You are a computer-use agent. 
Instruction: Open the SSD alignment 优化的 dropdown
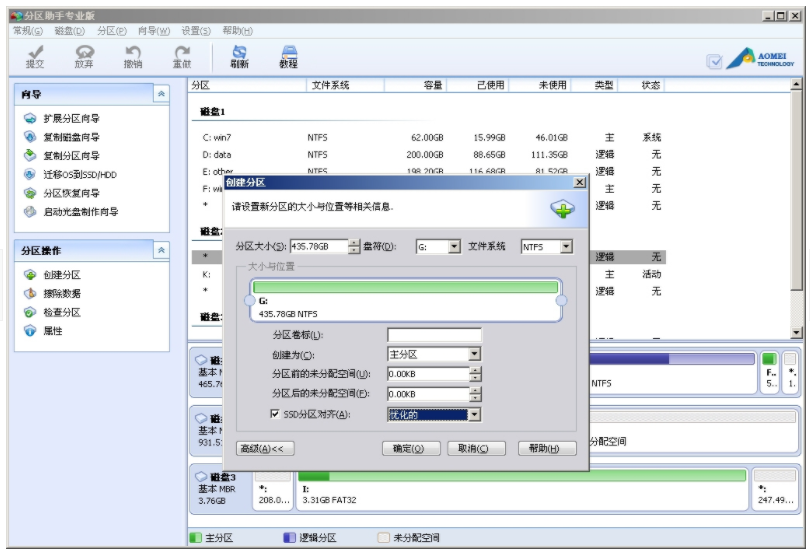[x=474, y=414]
